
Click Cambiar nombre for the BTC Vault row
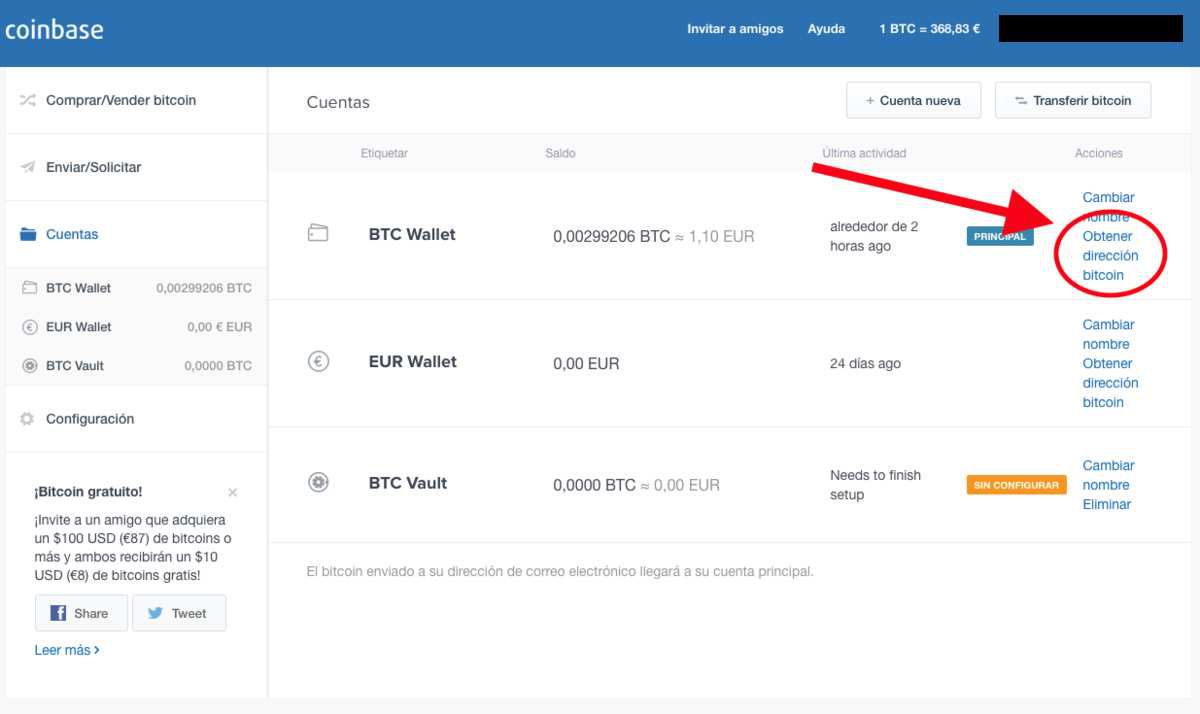(x=1108, y=475)
